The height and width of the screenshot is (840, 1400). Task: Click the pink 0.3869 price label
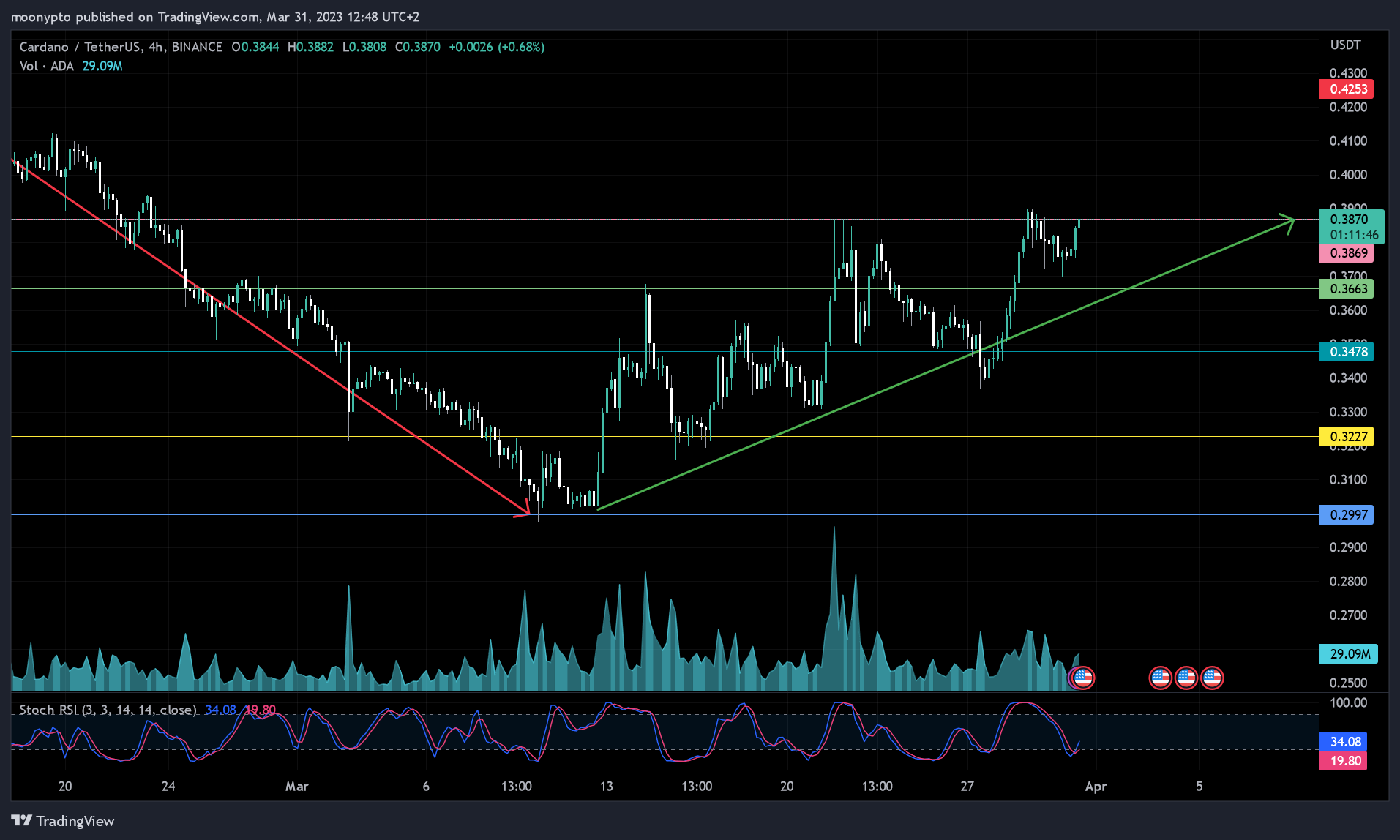point(1346,253)
